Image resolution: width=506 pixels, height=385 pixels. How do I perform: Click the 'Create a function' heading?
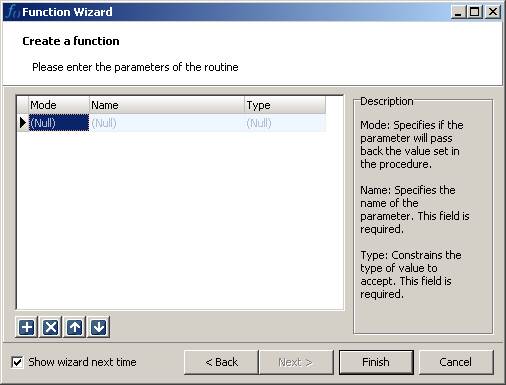coord(71,41)
